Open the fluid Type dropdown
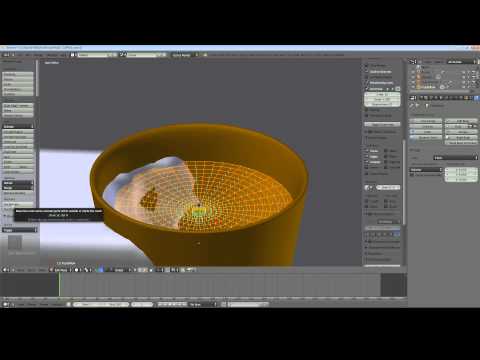This screenshot has height=360, width=480. (456, 157)
